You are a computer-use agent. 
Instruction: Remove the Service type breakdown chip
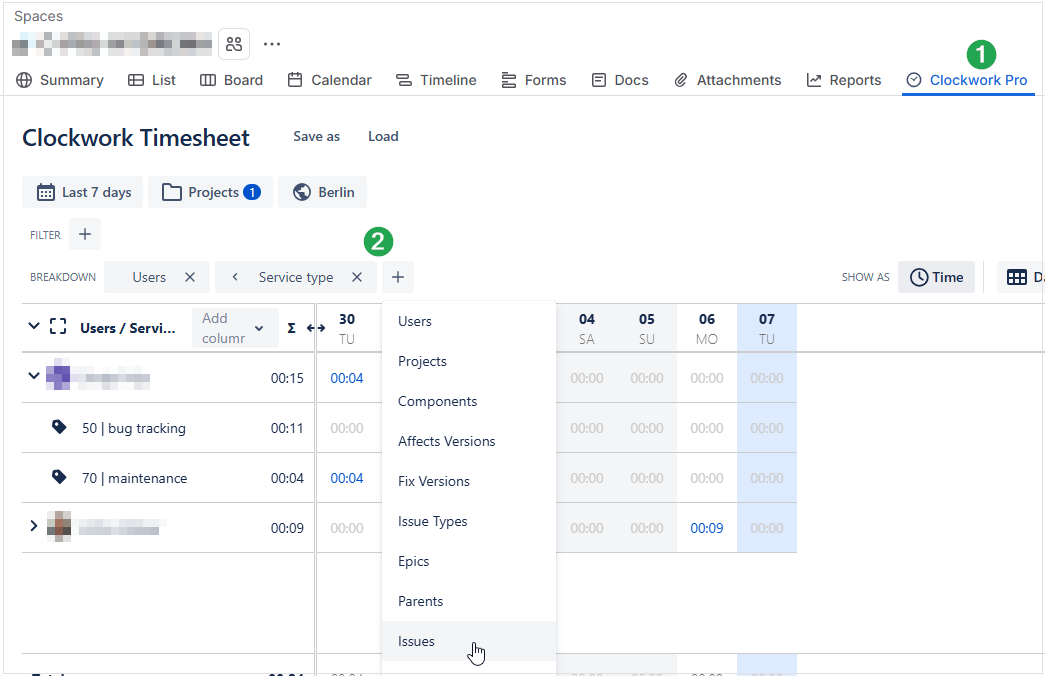(357, 277)
